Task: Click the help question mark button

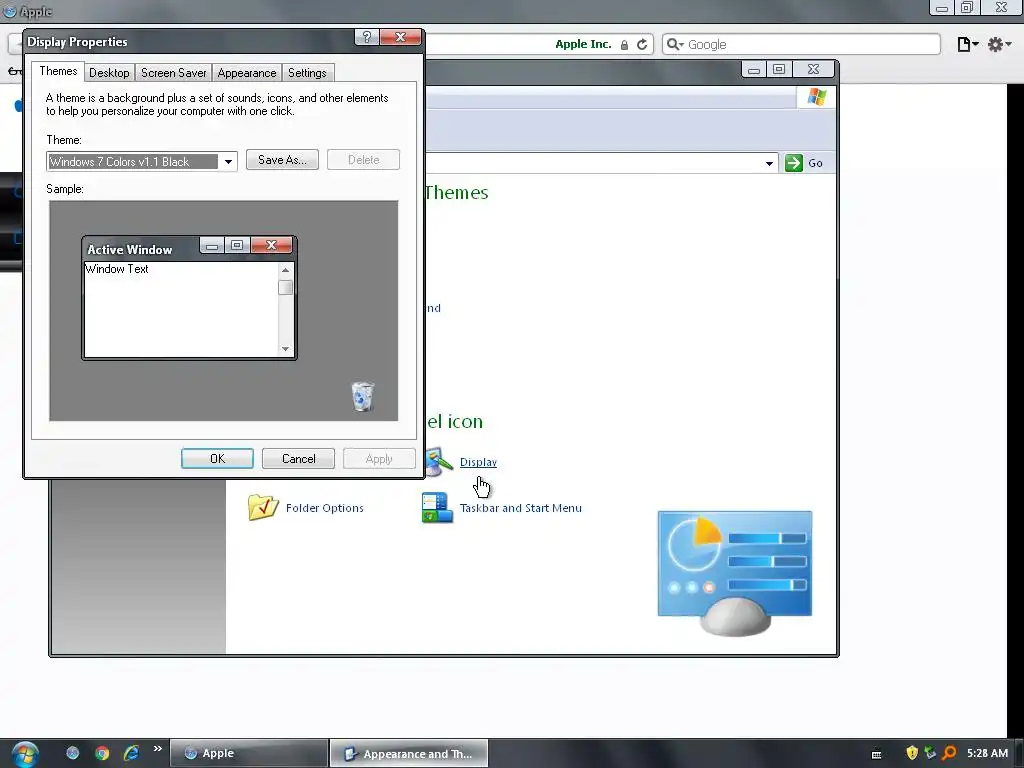Action: click(367, 37)
